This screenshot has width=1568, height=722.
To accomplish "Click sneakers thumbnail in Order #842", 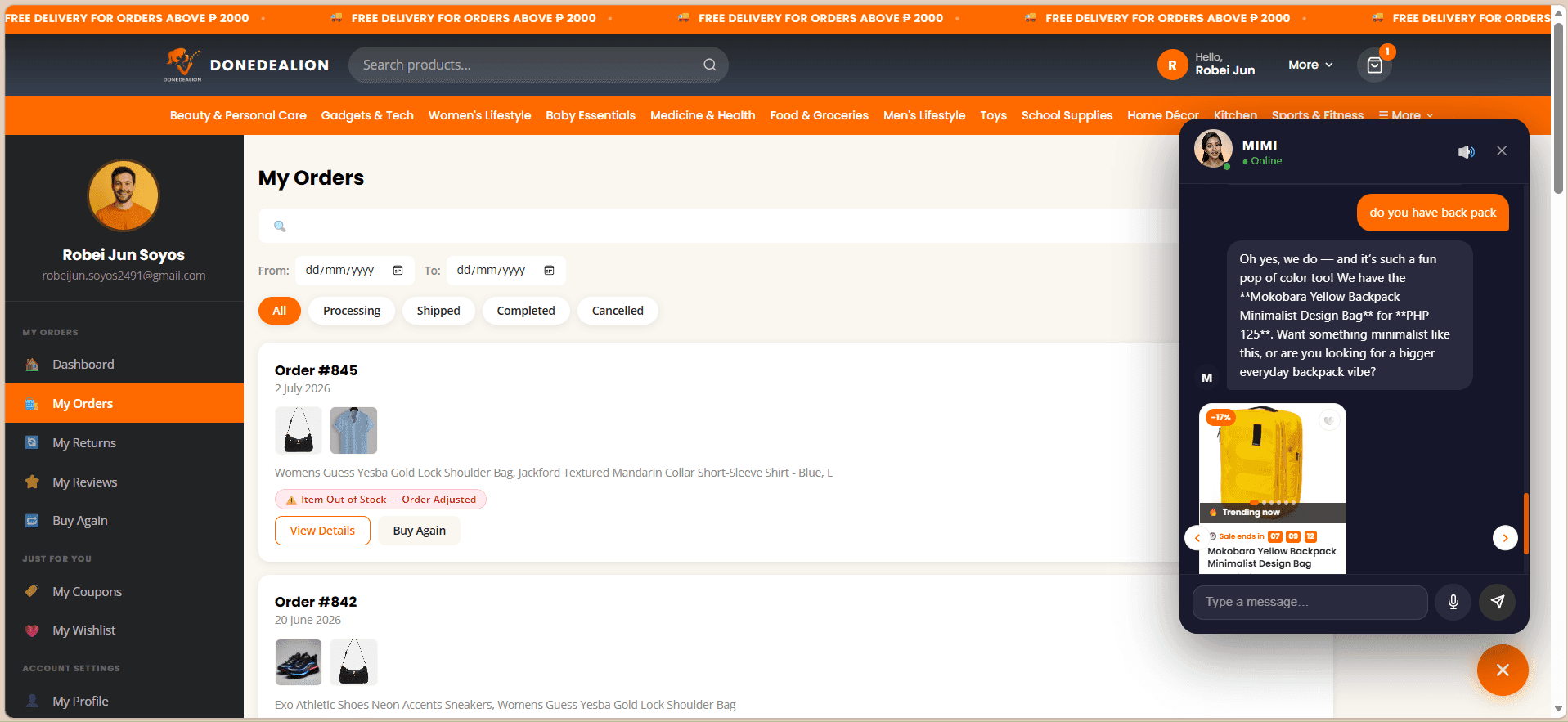I will pos(299,661).
